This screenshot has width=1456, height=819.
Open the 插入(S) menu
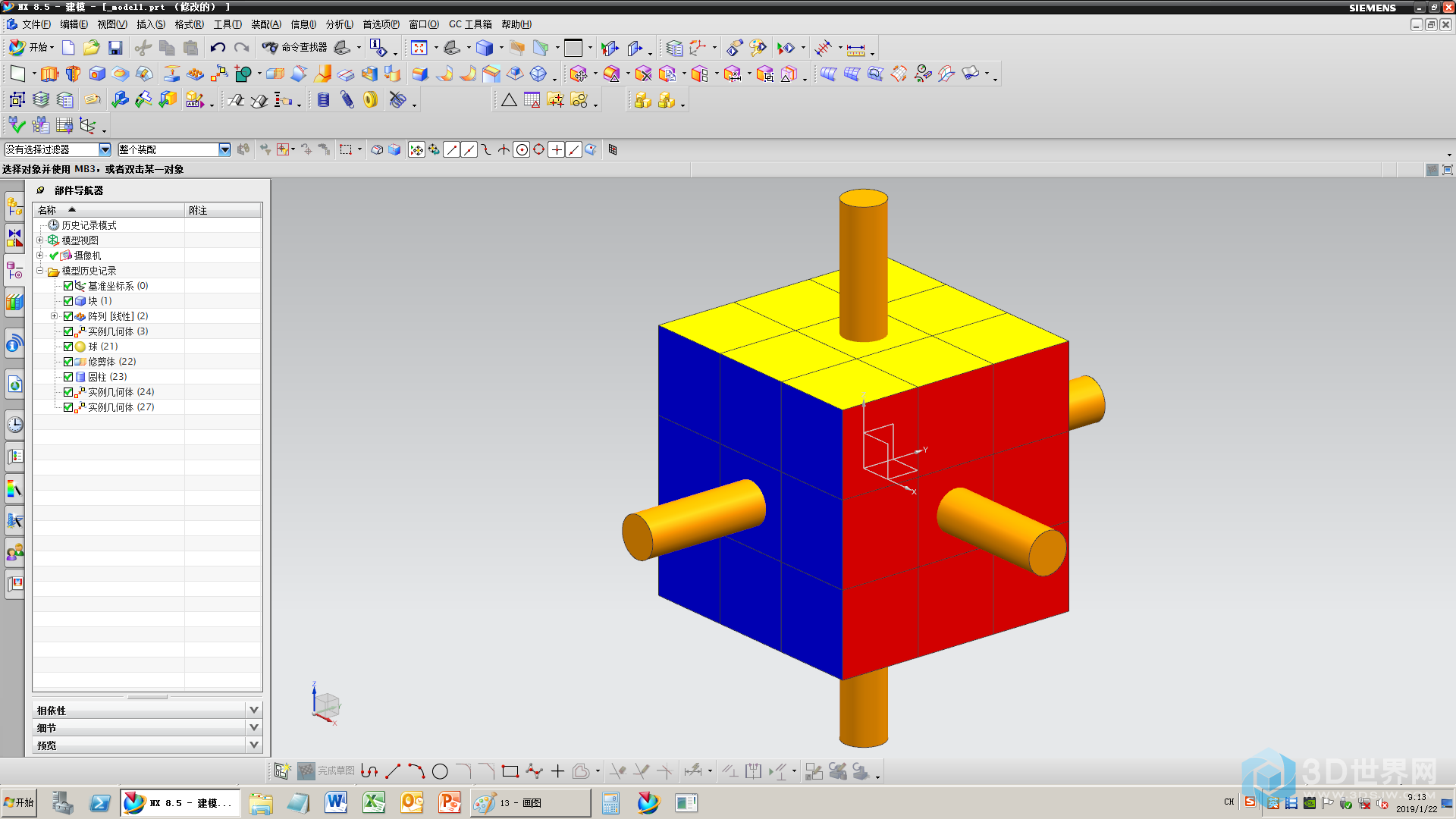[151, 24]
